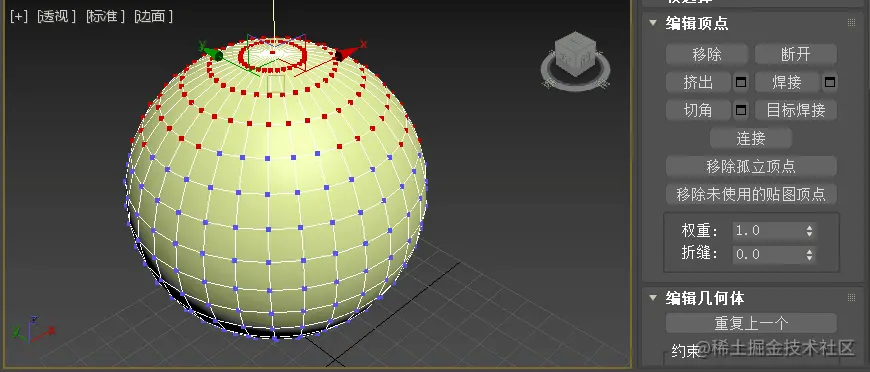
Task: Collapse the 编辑几何体 rollout
Action: [653, 298]
